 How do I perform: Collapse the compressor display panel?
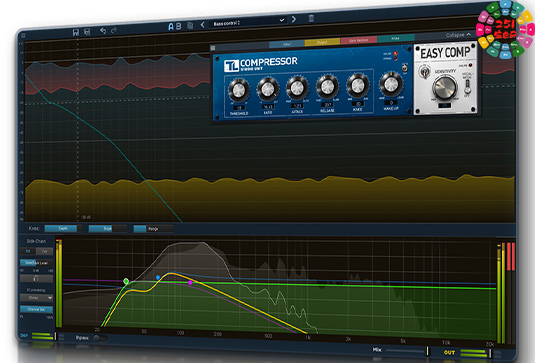pos(458,35)
